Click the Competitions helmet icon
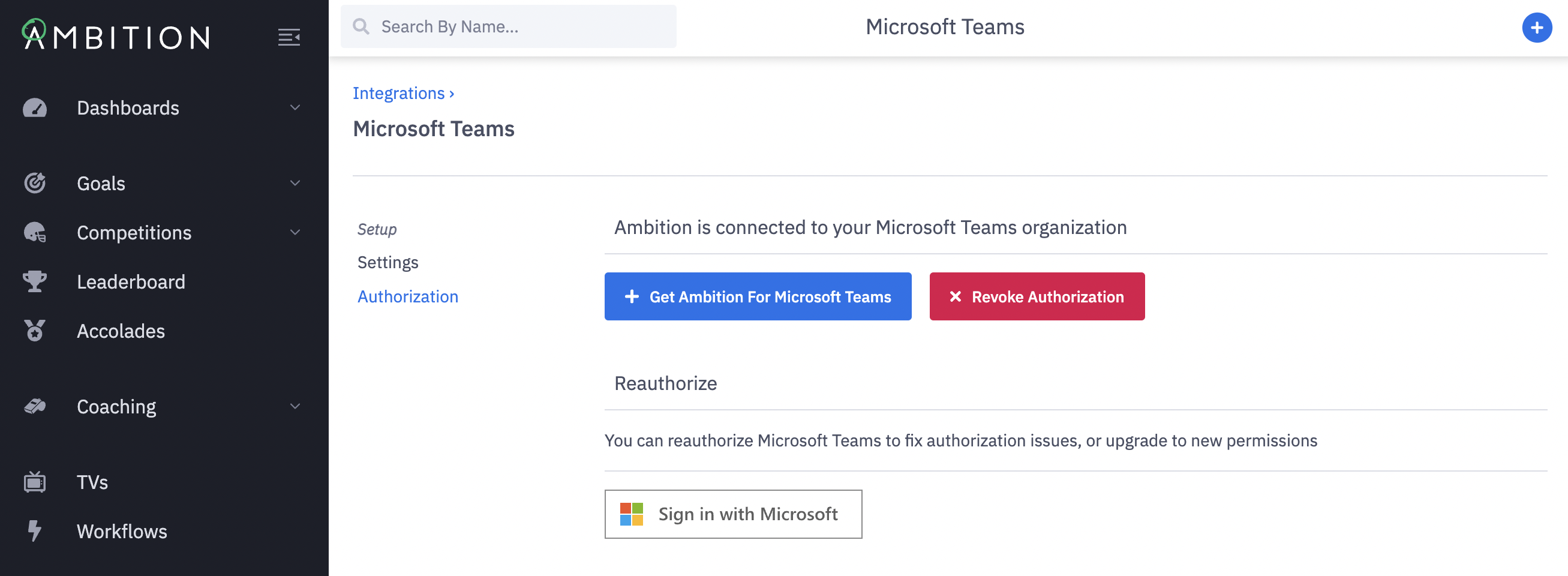This screenshot has width=1568, height=576. [x=35, y=233]
